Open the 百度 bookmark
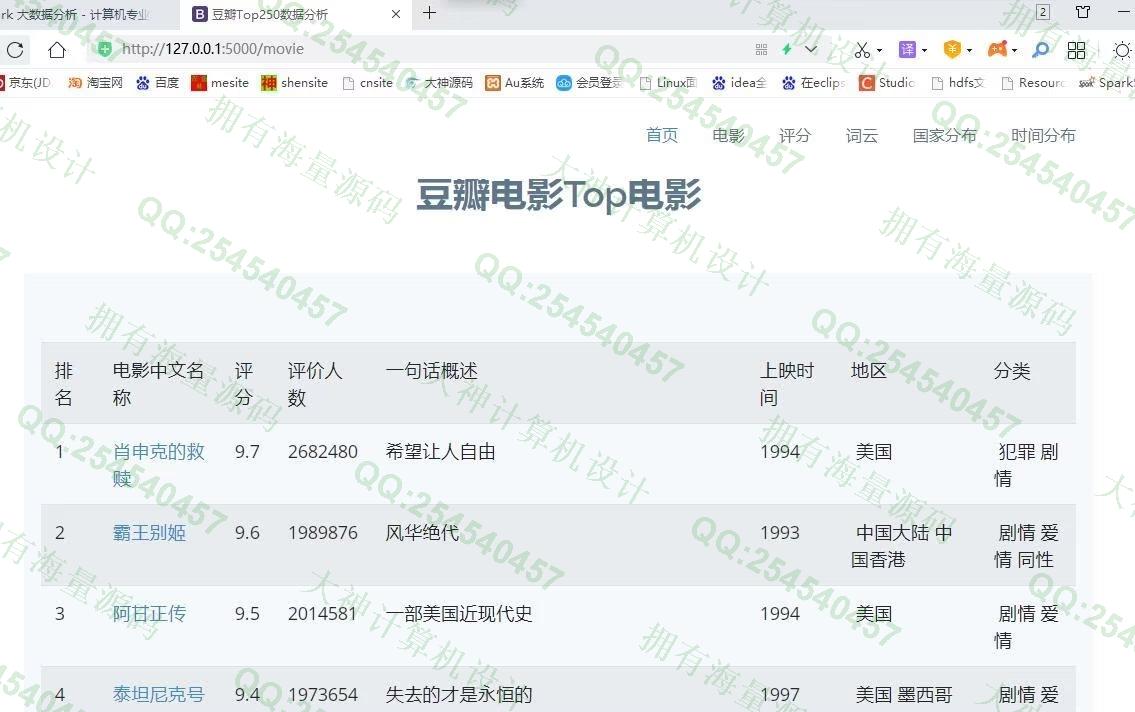 pos(158,82)
